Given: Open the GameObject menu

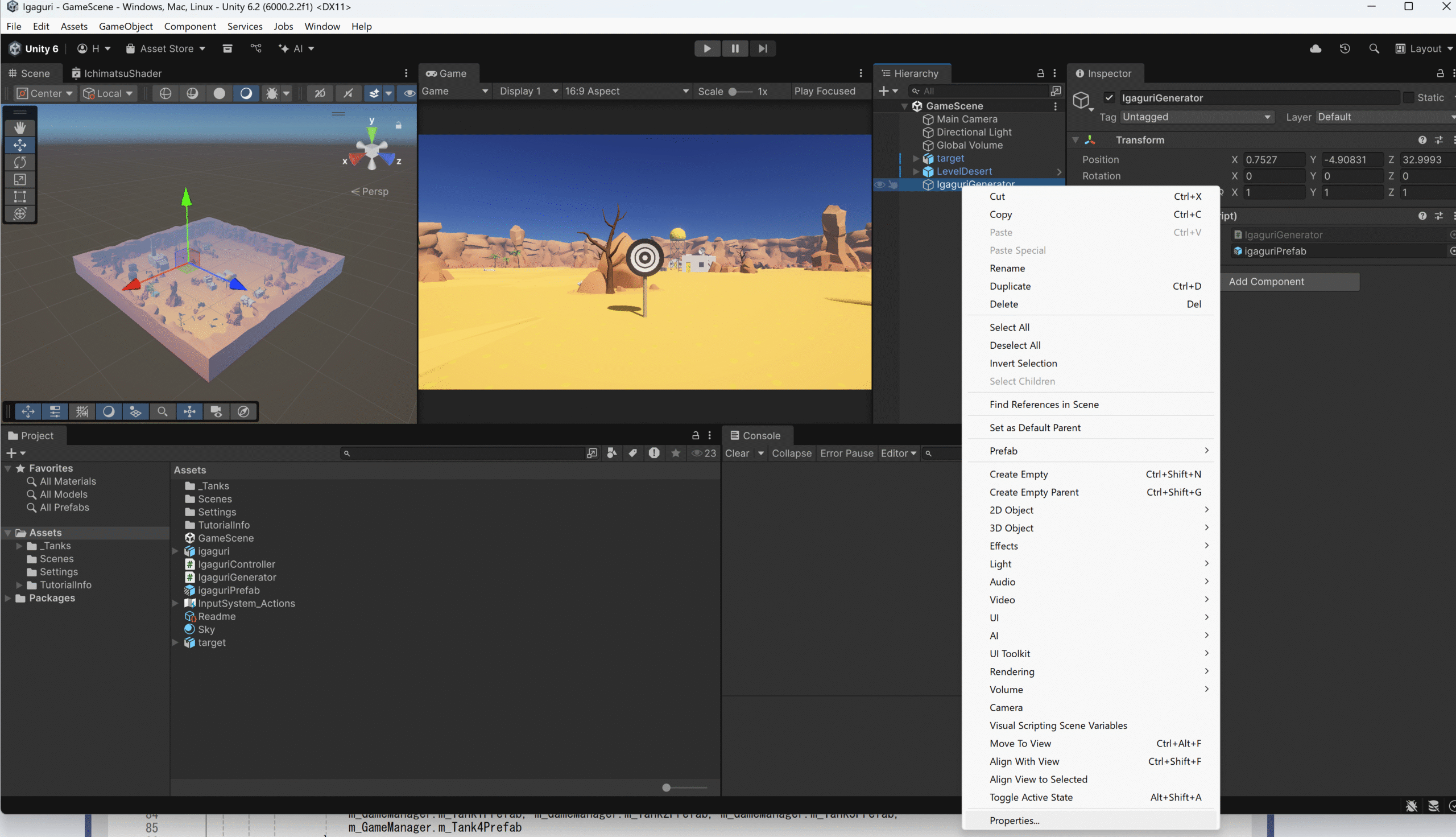Looking at the screenshot, I should (x=126, y=26).
